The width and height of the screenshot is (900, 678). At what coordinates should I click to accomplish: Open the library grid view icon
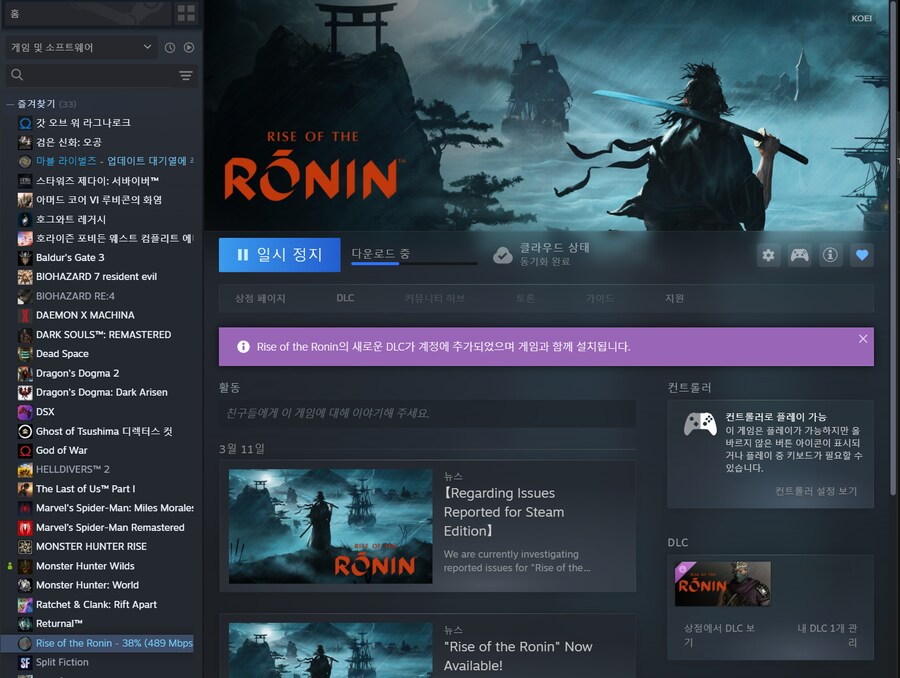[x=186, y=13]
